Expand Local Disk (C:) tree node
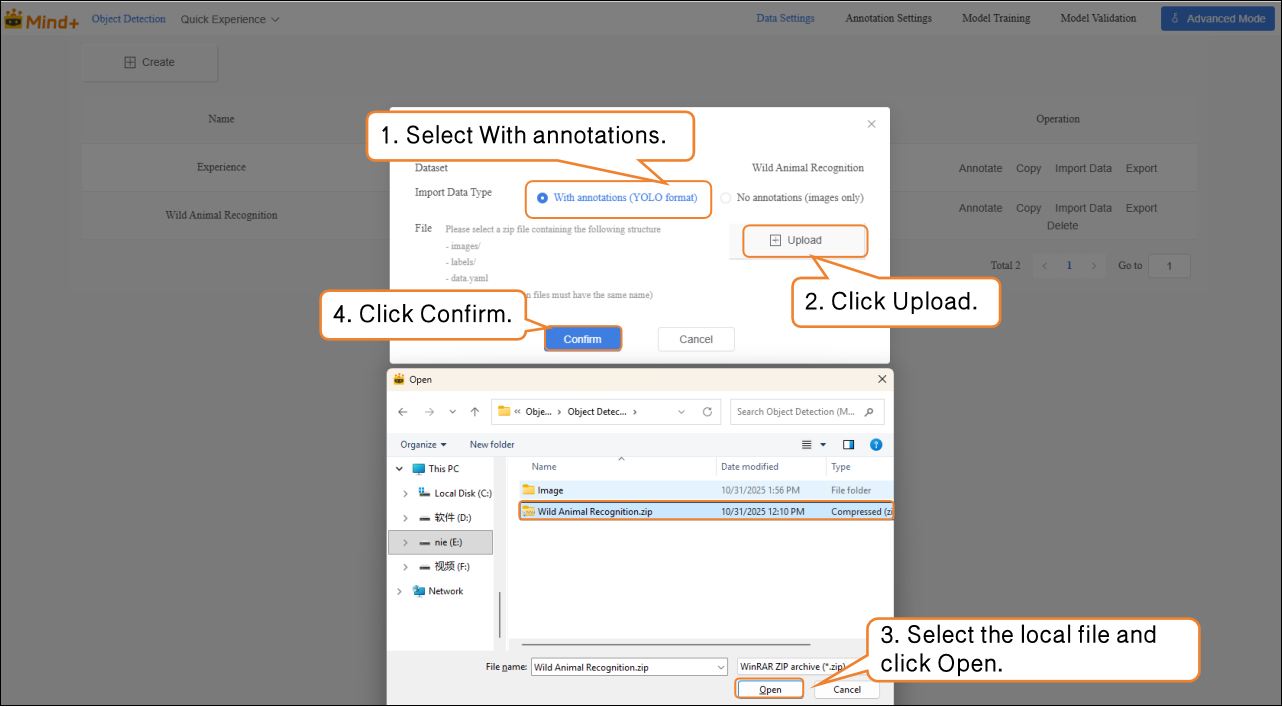Viewport: 1282px width, 707px height. tap(405, 493)
